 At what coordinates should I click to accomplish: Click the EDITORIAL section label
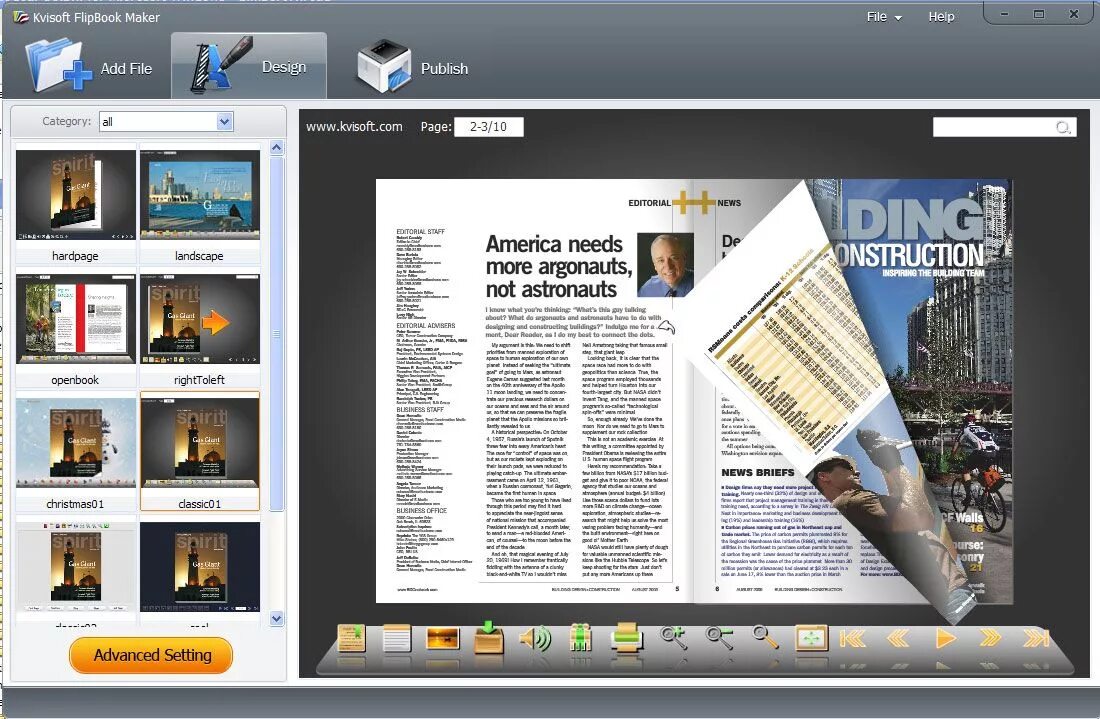pyautogui.click(x=649, y=203)
